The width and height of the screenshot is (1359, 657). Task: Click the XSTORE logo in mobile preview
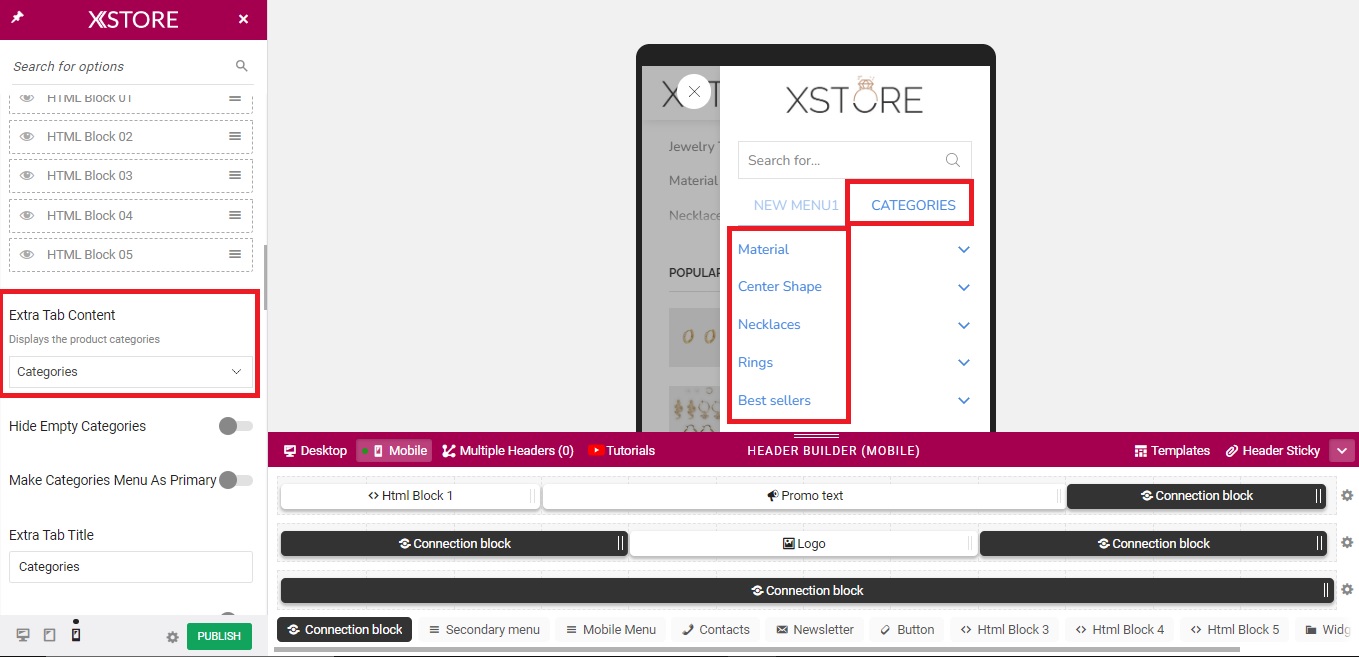(x=854, y=97)
